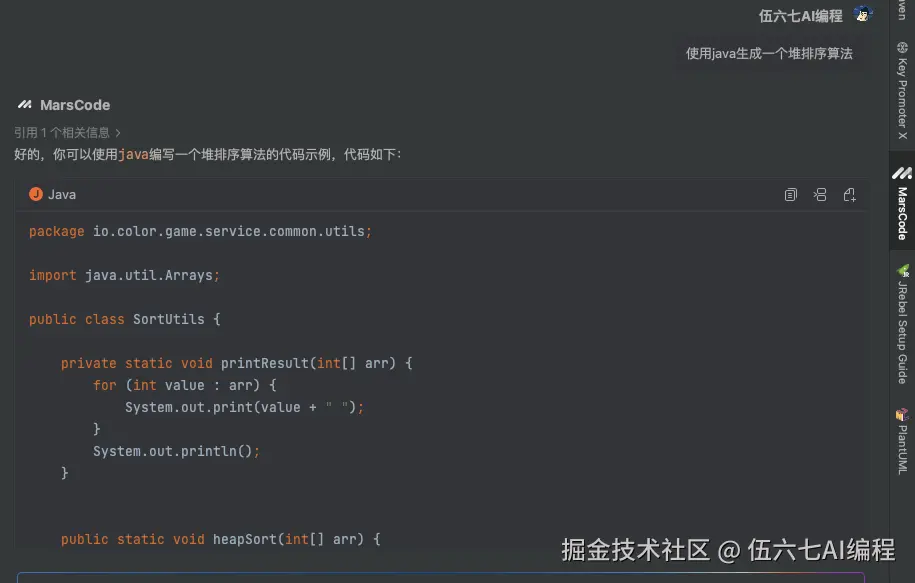This screenshot has height=583, width=915.
Task: Open the Key Promoter X side tab
Action: point(902,90)
